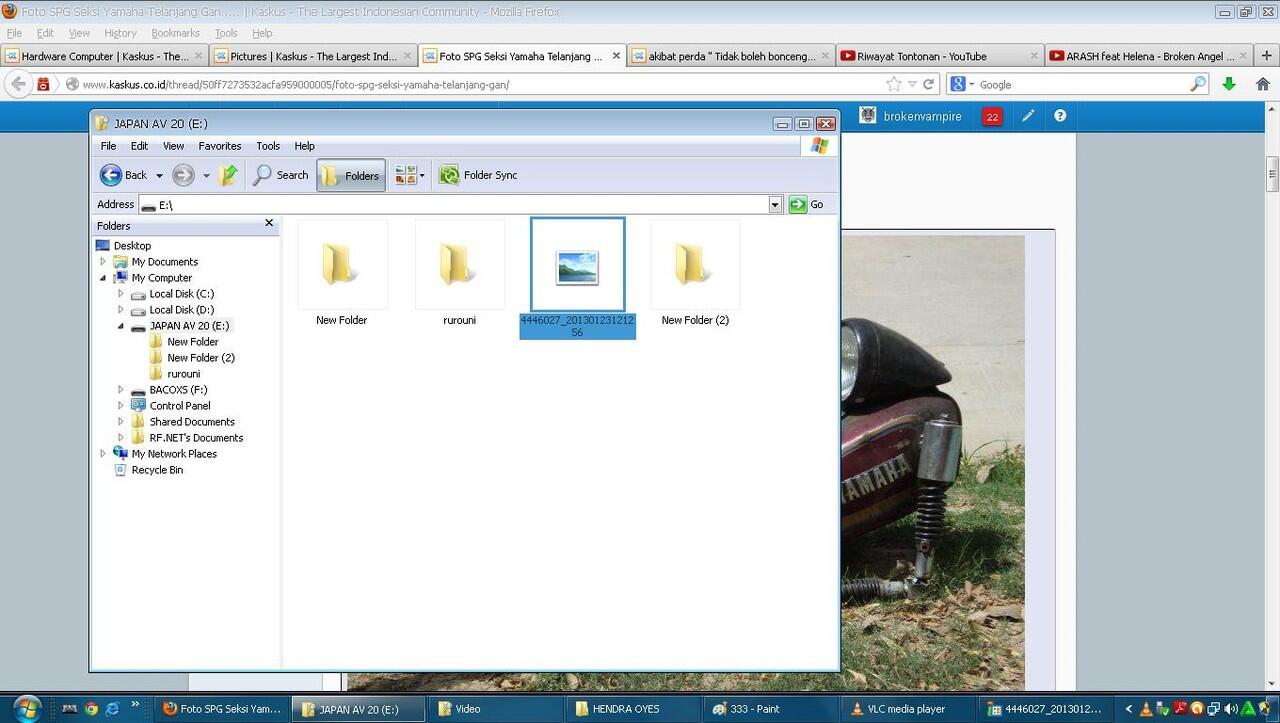Open brokenvampire user profile link
1280x723 pixels.
tap(922, 117)
